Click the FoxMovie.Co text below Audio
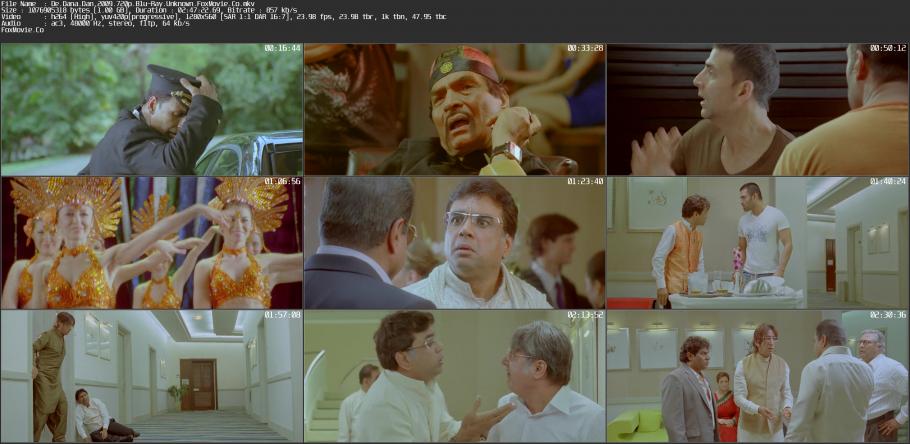The image size is (910, 444). pos(23,30)
